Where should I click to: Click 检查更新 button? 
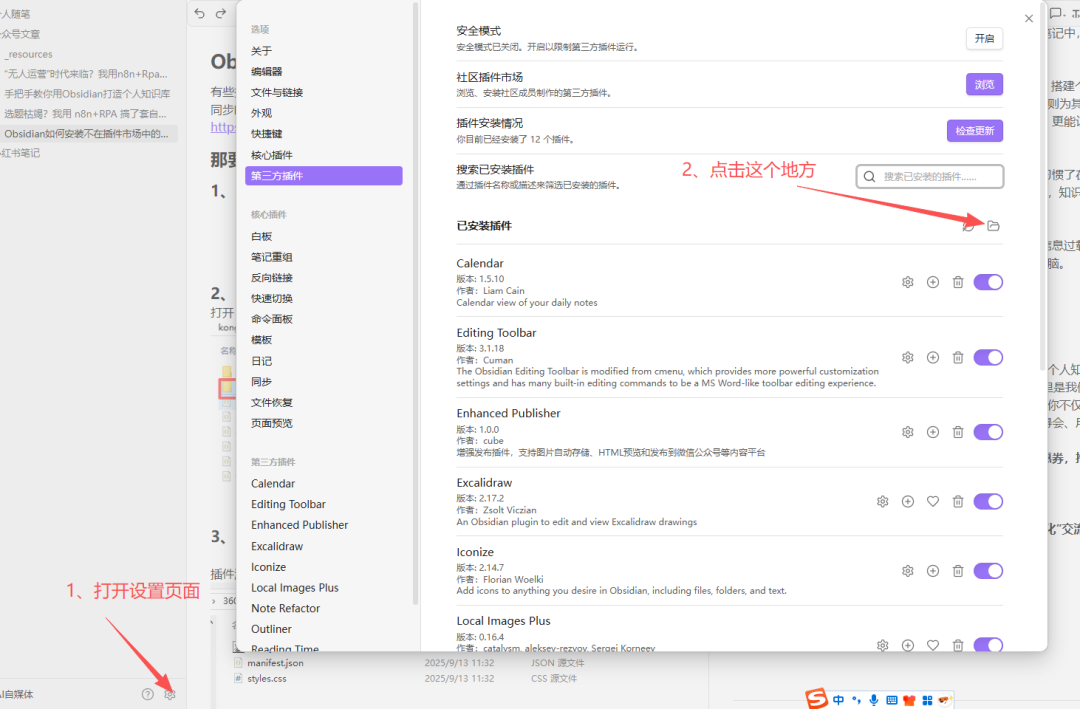[975, 131]
